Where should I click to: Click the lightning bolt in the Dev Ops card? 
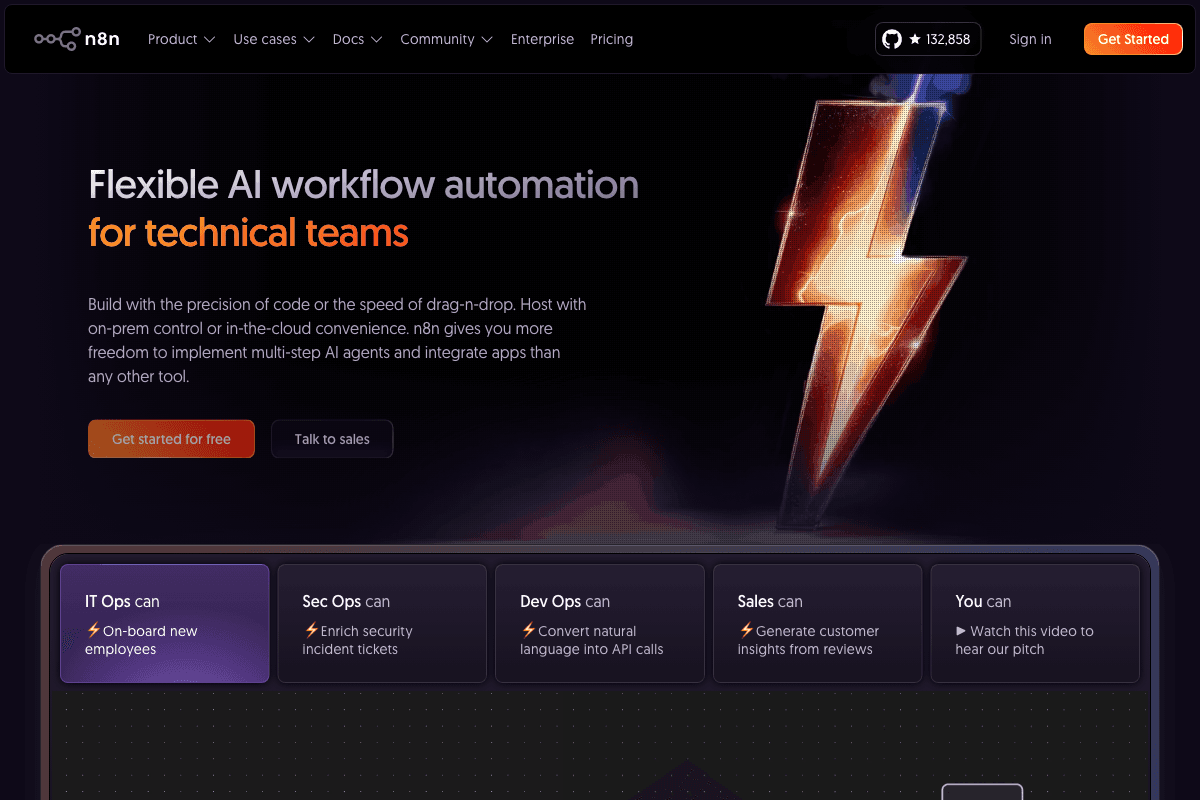528,631
